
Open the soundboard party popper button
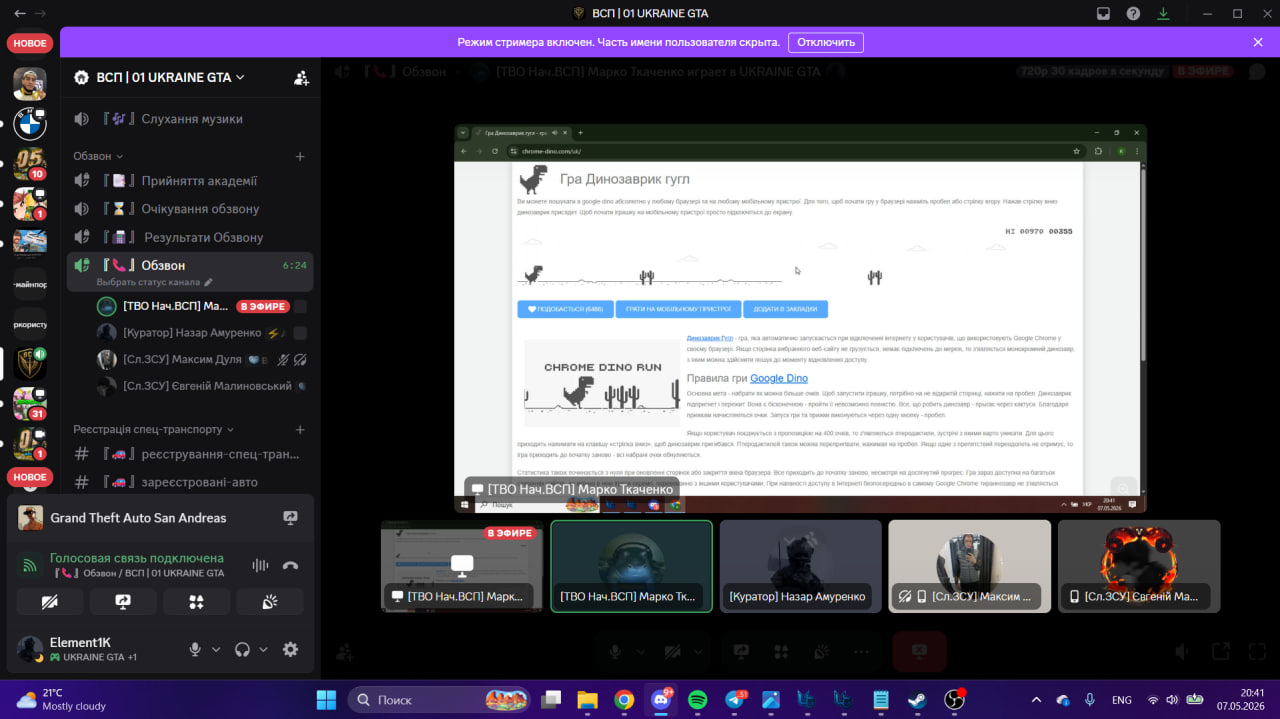pyautogui.click(x=270, y=601)
